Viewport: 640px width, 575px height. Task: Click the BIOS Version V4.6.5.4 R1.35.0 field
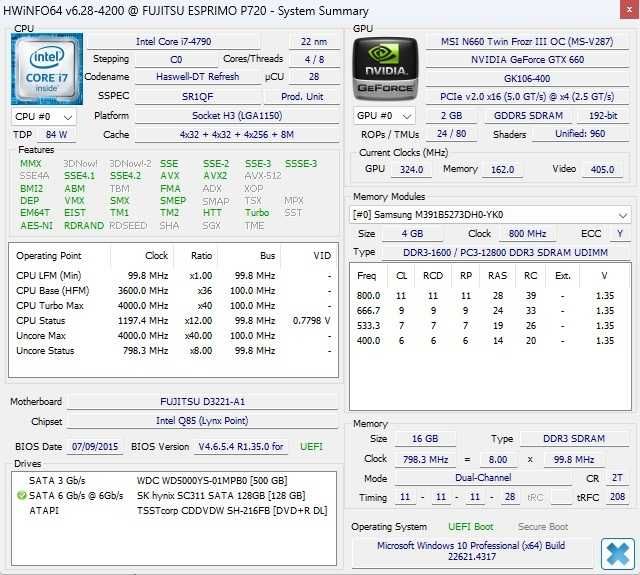241,447
